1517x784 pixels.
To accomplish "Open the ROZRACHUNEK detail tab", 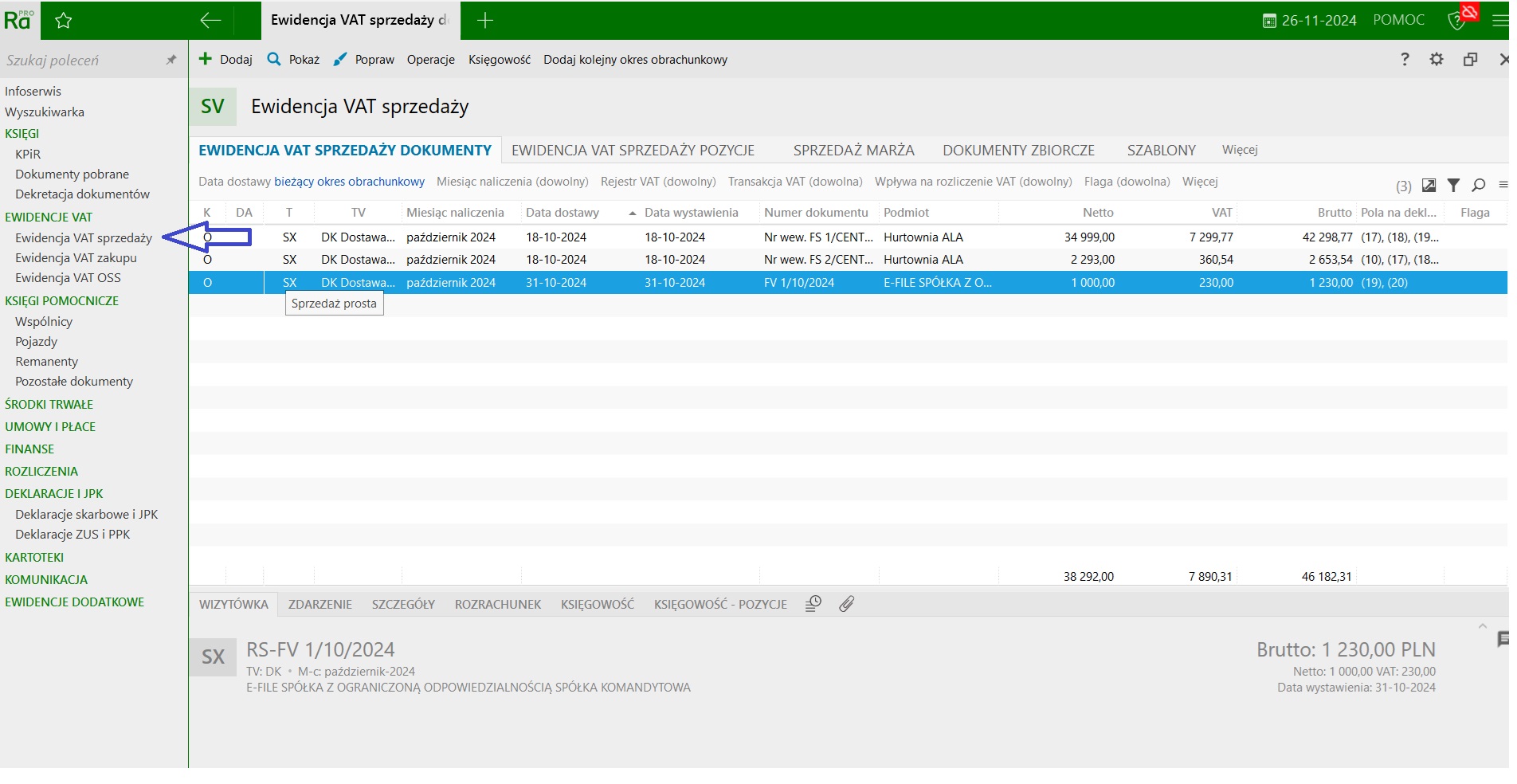I will pos(498,605).
